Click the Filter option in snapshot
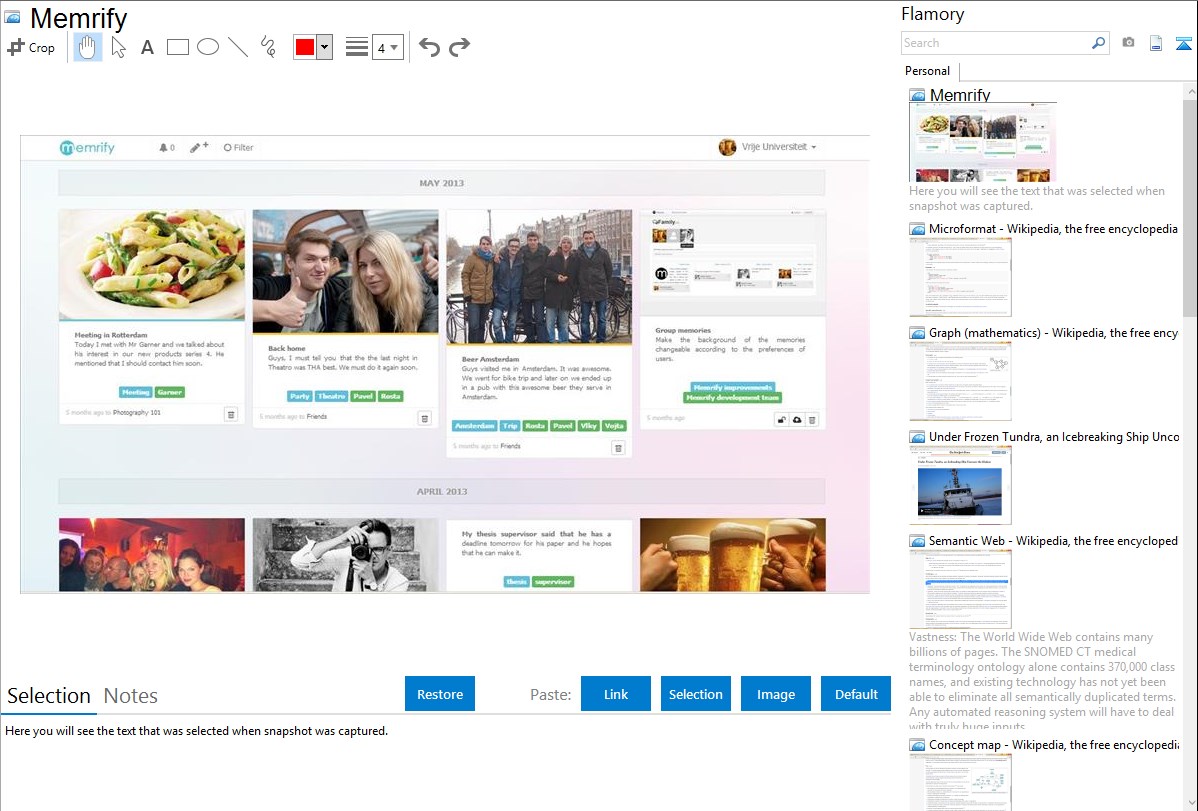The height and width of the screenshot is (811, 1198). pyautogui.click(x=238, y=148)
